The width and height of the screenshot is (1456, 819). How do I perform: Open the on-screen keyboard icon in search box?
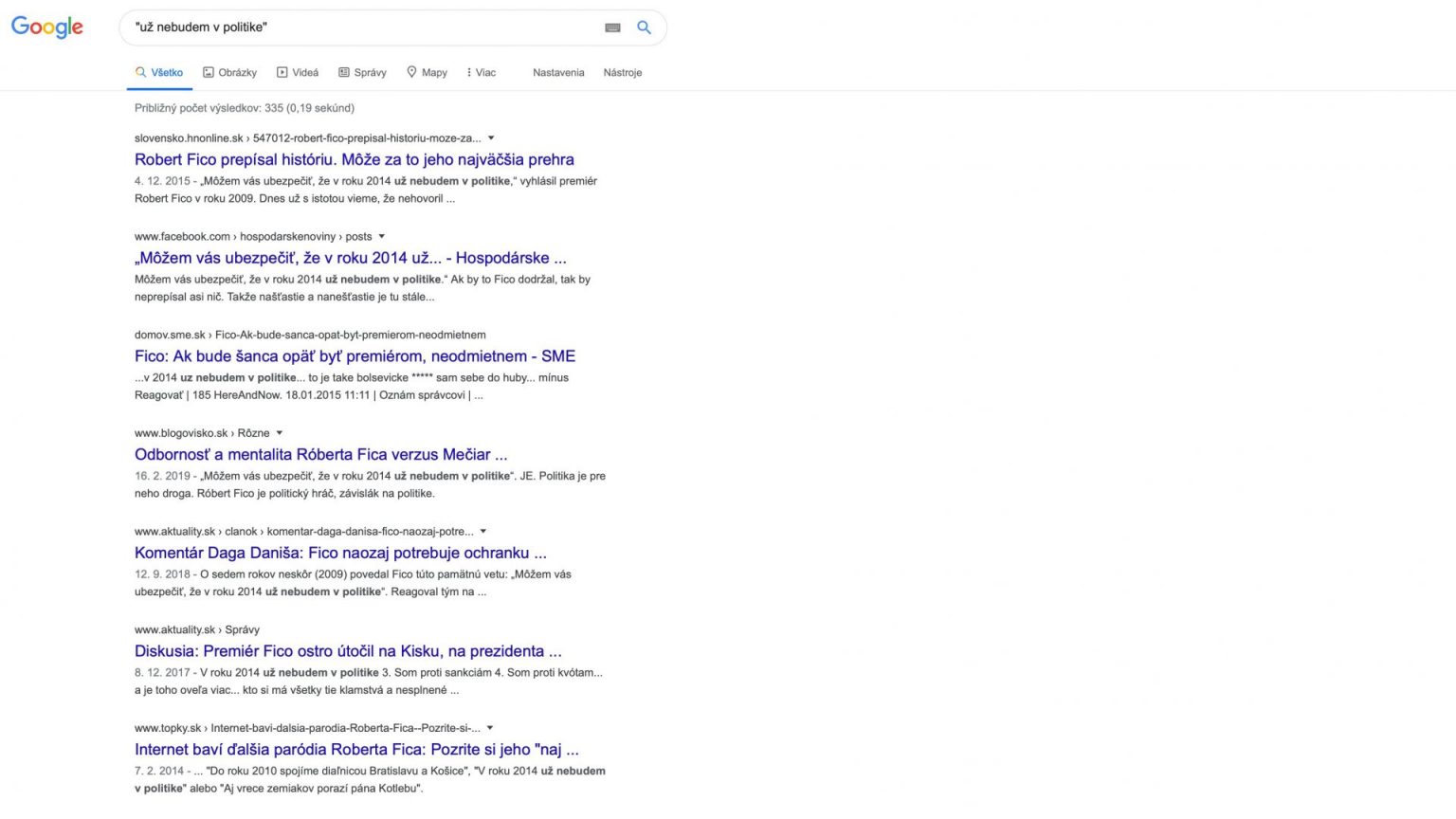click(x=612, y=27)
